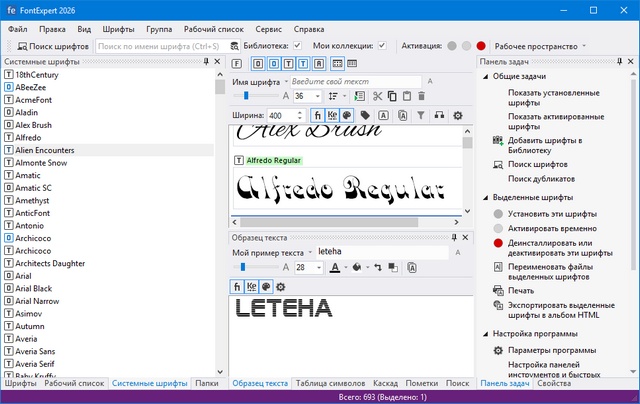Open the Шрифты menu
The image size is (640, 404).
click(118, 29)
